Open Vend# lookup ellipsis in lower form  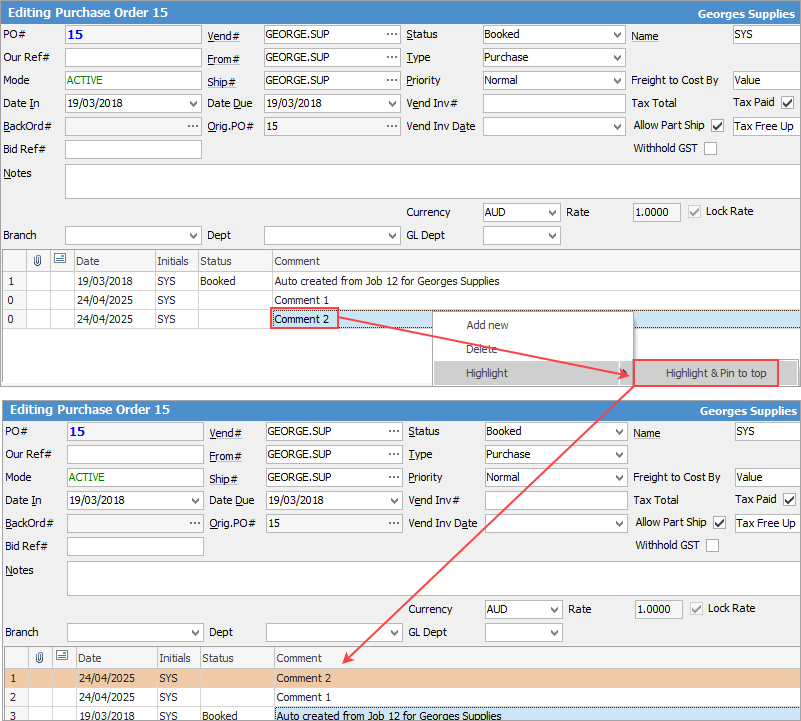pos(393,431)
